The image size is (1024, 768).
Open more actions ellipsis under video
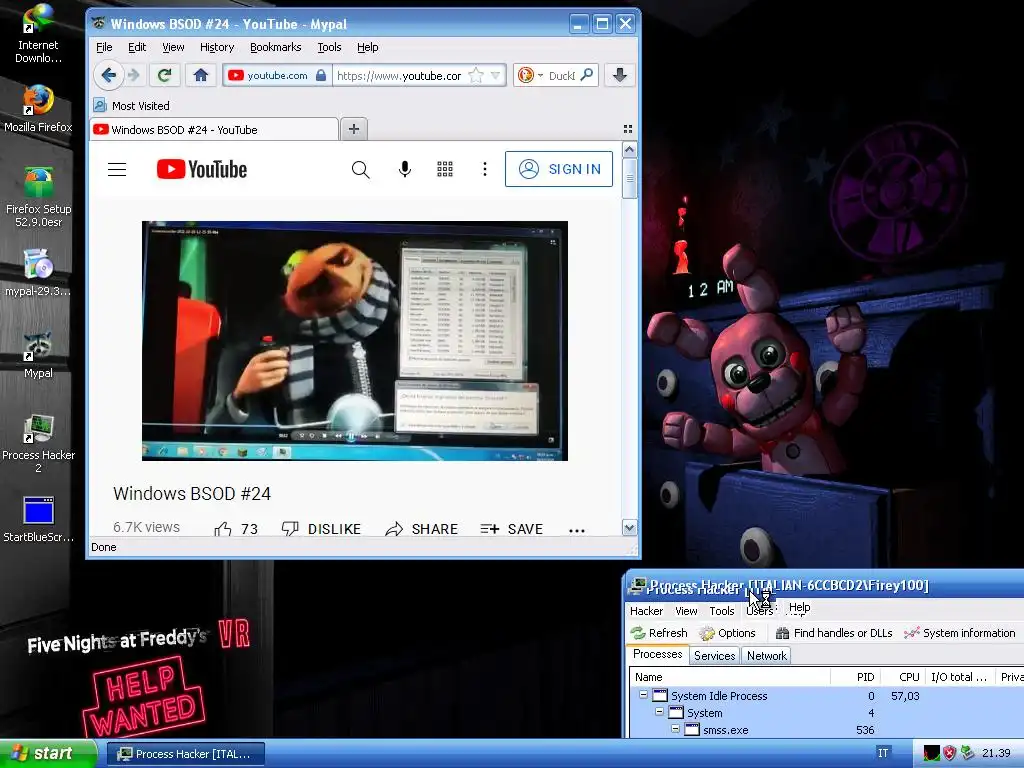(x=577, y=530)
